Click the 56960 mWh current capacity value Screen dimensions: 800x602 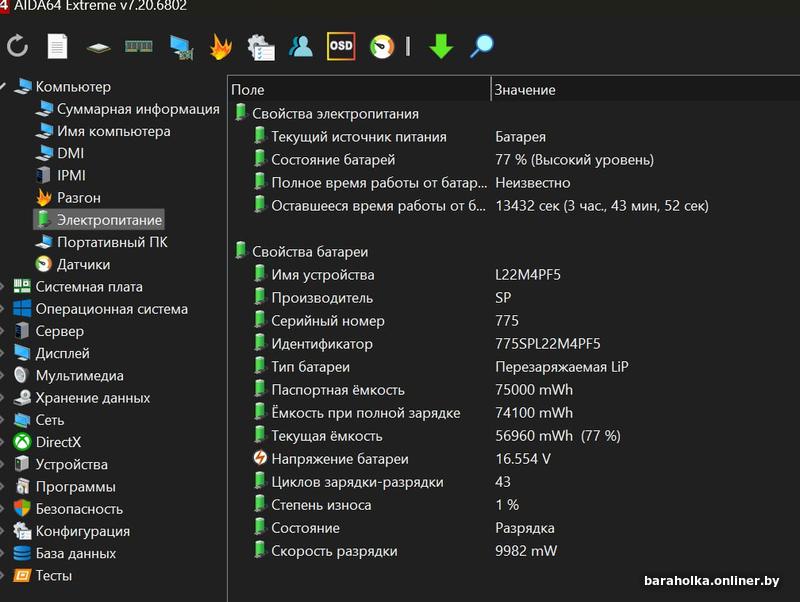(558, 436)
